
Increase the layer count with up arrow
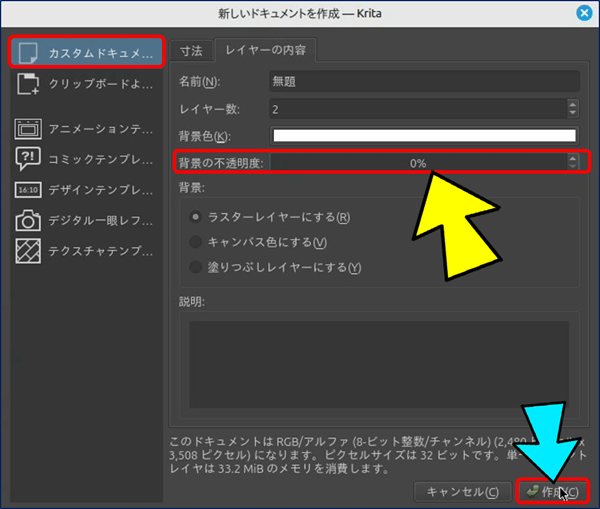coord(572,103)
